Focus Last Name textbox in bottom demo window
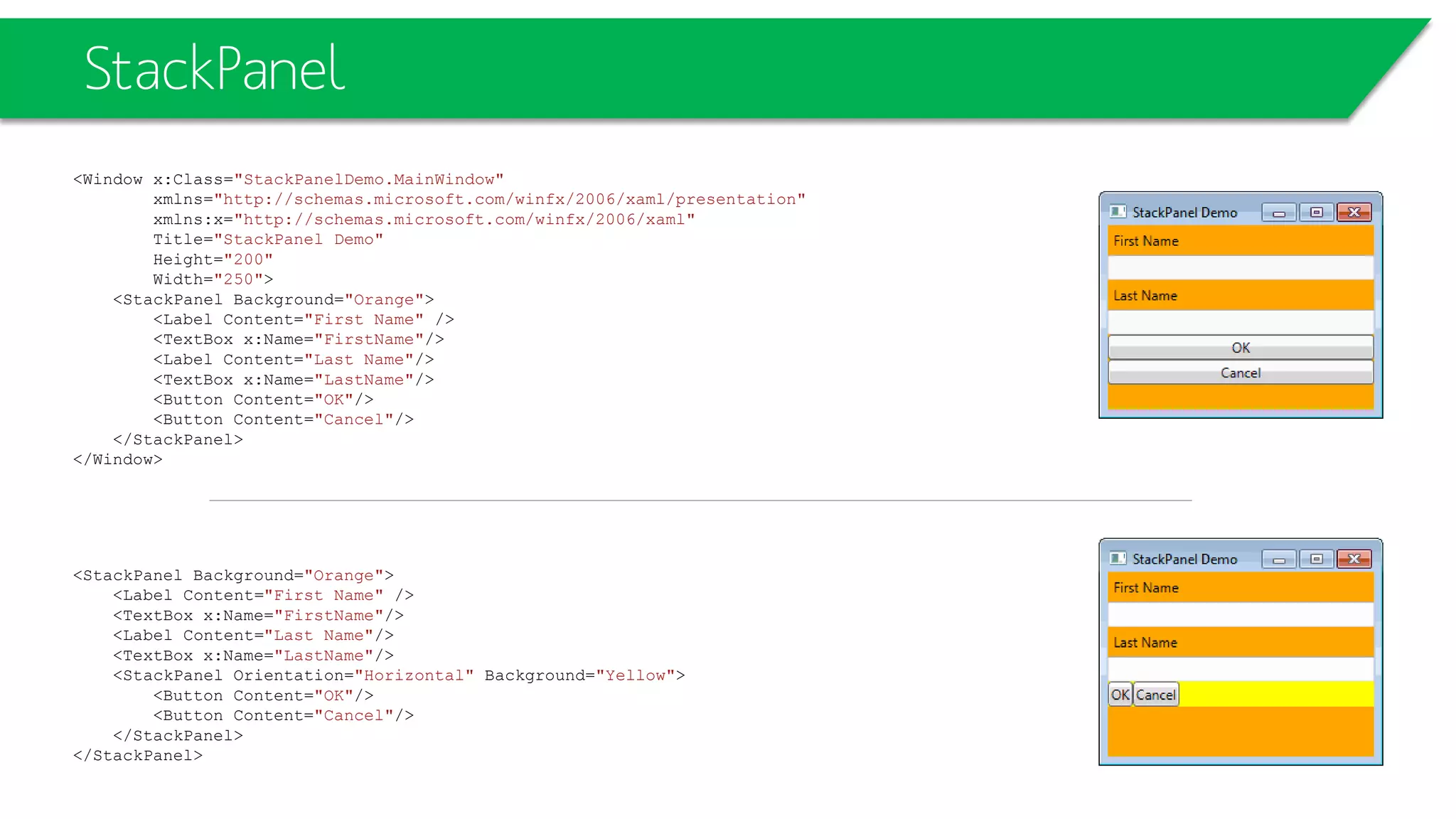This screenshot has height=819, width=1456. (1241, 669)
